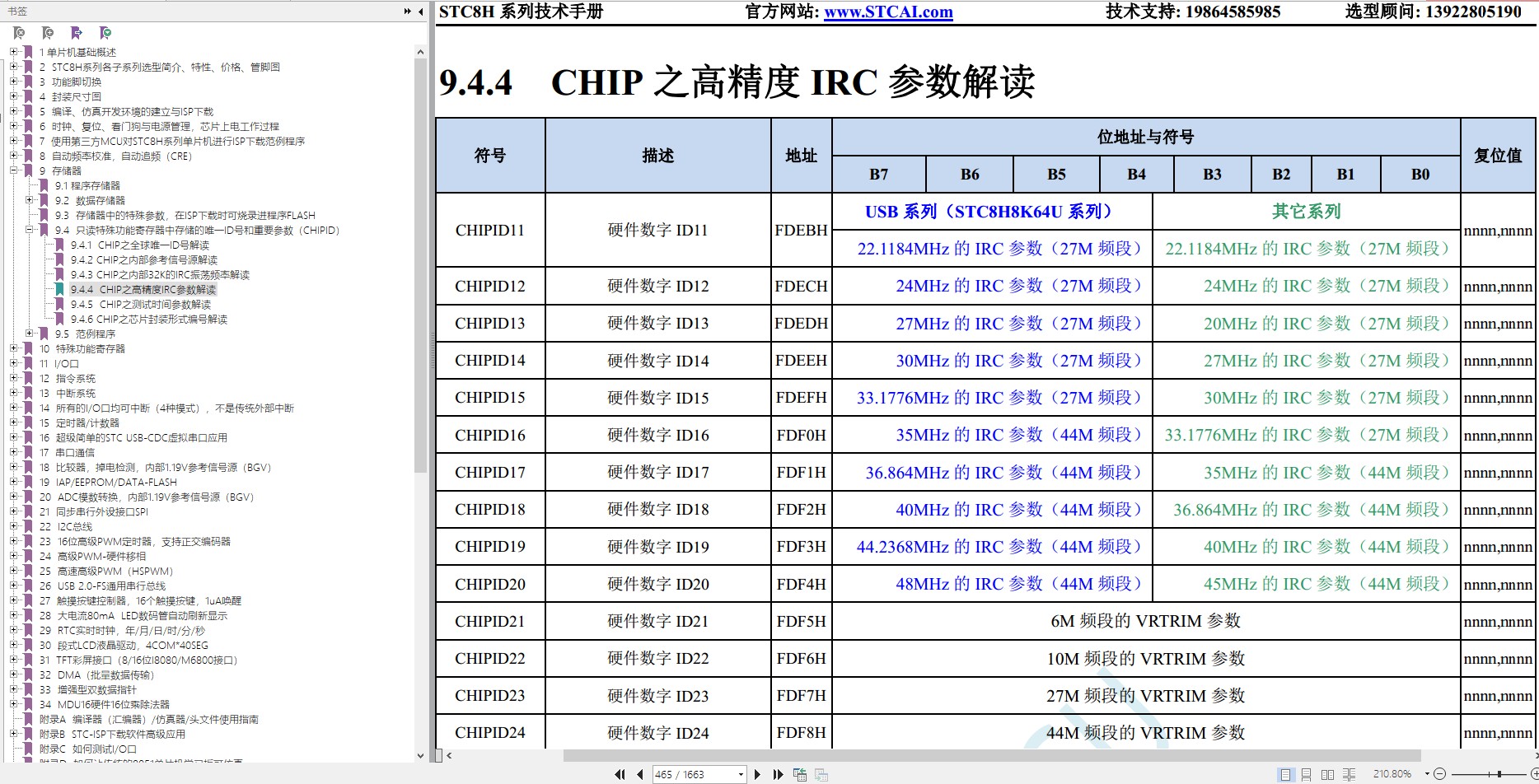Expand chapter 3 功能脚切换

click(13, 82)
